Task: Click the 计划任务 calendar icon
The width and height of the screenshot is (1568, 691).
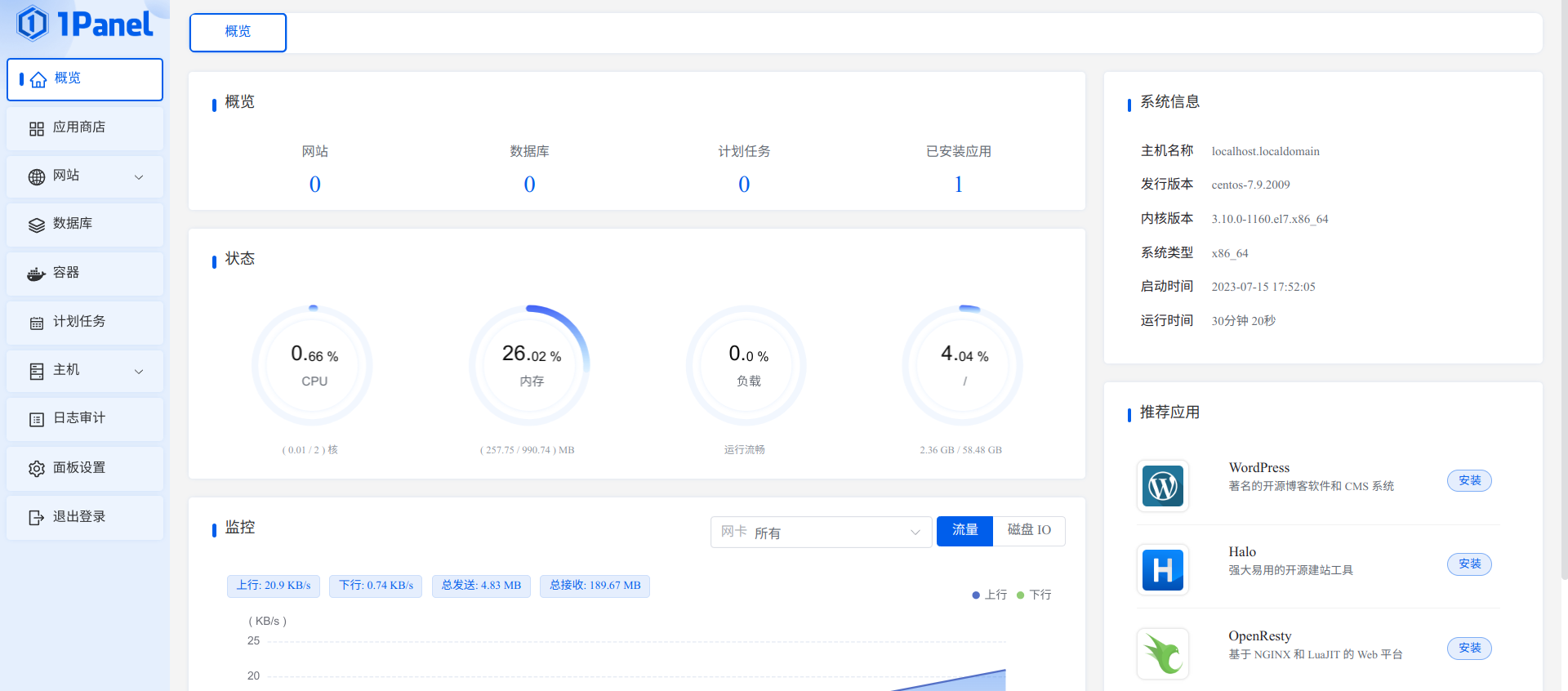Action: [37, 323]
